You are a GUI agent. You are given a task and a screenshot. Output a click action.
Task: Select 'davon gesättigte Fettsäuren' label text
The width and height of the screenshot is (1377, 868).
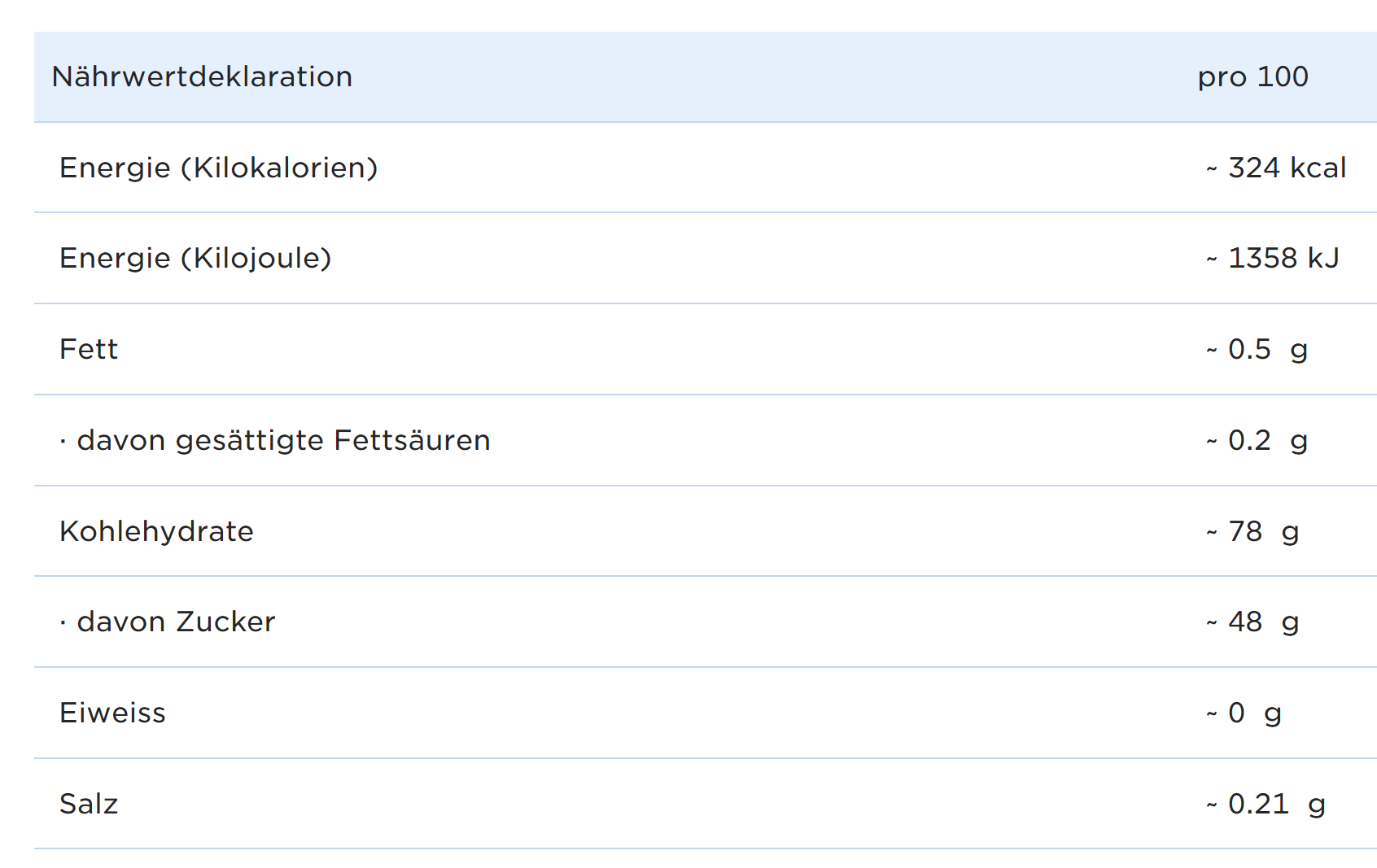283,440
